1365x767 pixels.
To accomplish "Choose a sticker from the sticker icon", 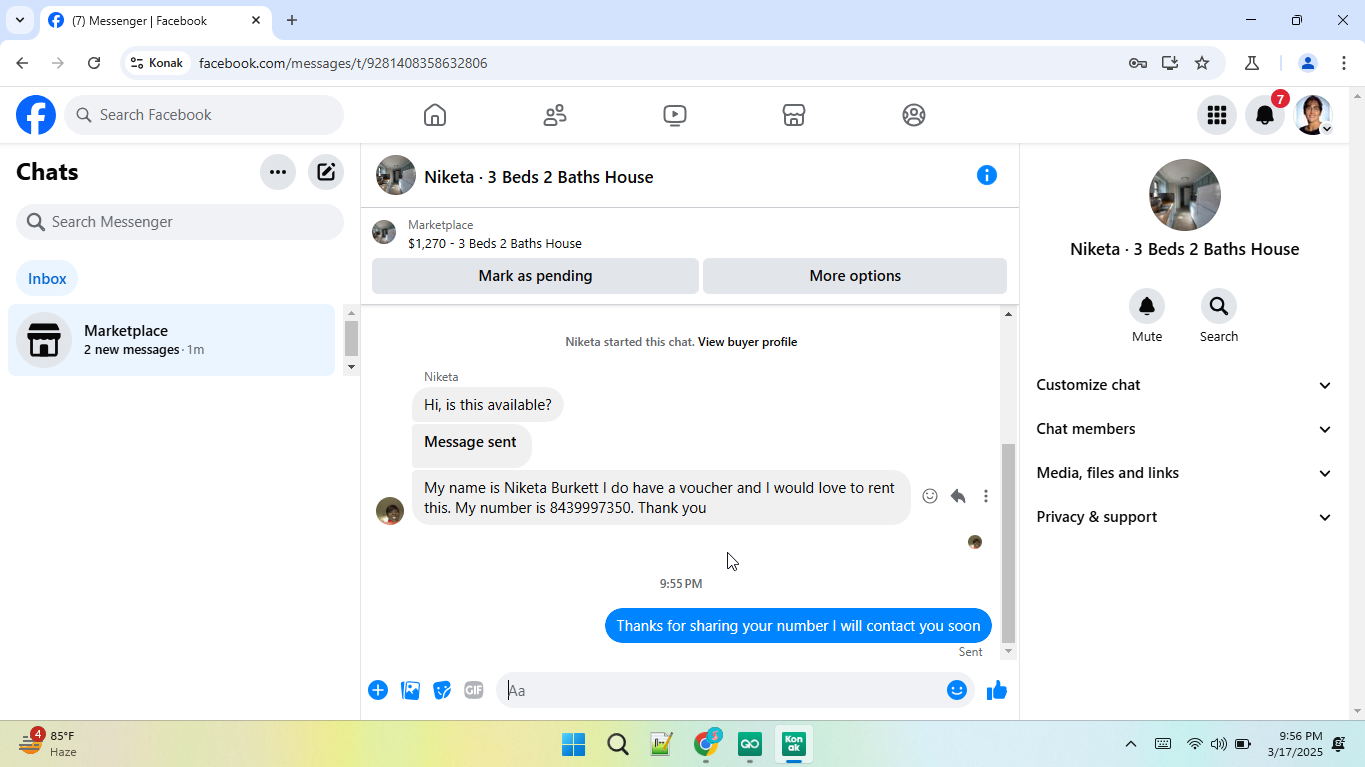I will point(442,690).
